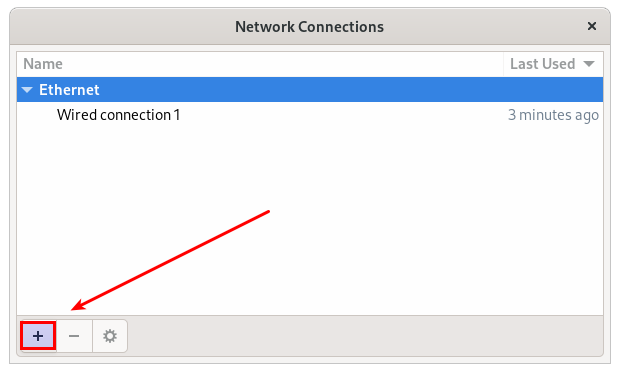The height and width of the screenshot is (373, 620).
Task: Click the Network Connections title bar
Action: (x=310, y=27)
